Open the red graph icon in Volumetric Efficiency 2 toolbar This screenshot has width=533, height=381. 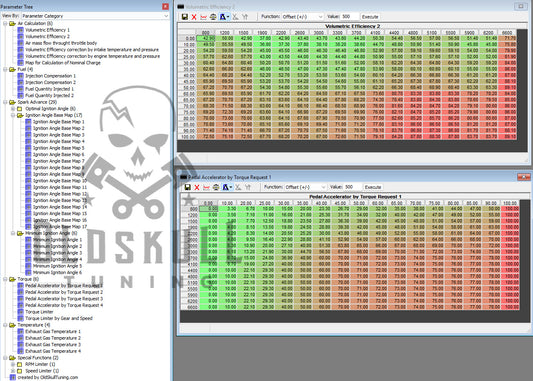click(203, 17)
